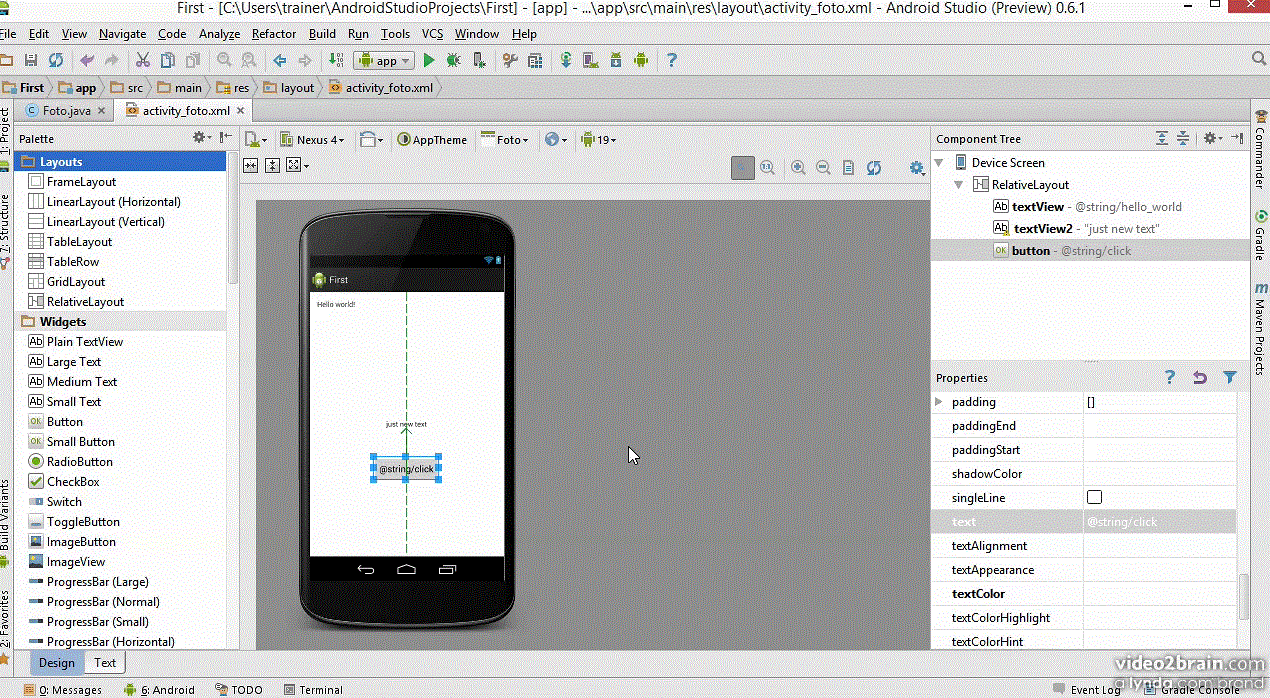This screenshot has width=1270, height=698.
Task: Open the VCS menu
Action: pyautogui.click(x=432, y=33)
